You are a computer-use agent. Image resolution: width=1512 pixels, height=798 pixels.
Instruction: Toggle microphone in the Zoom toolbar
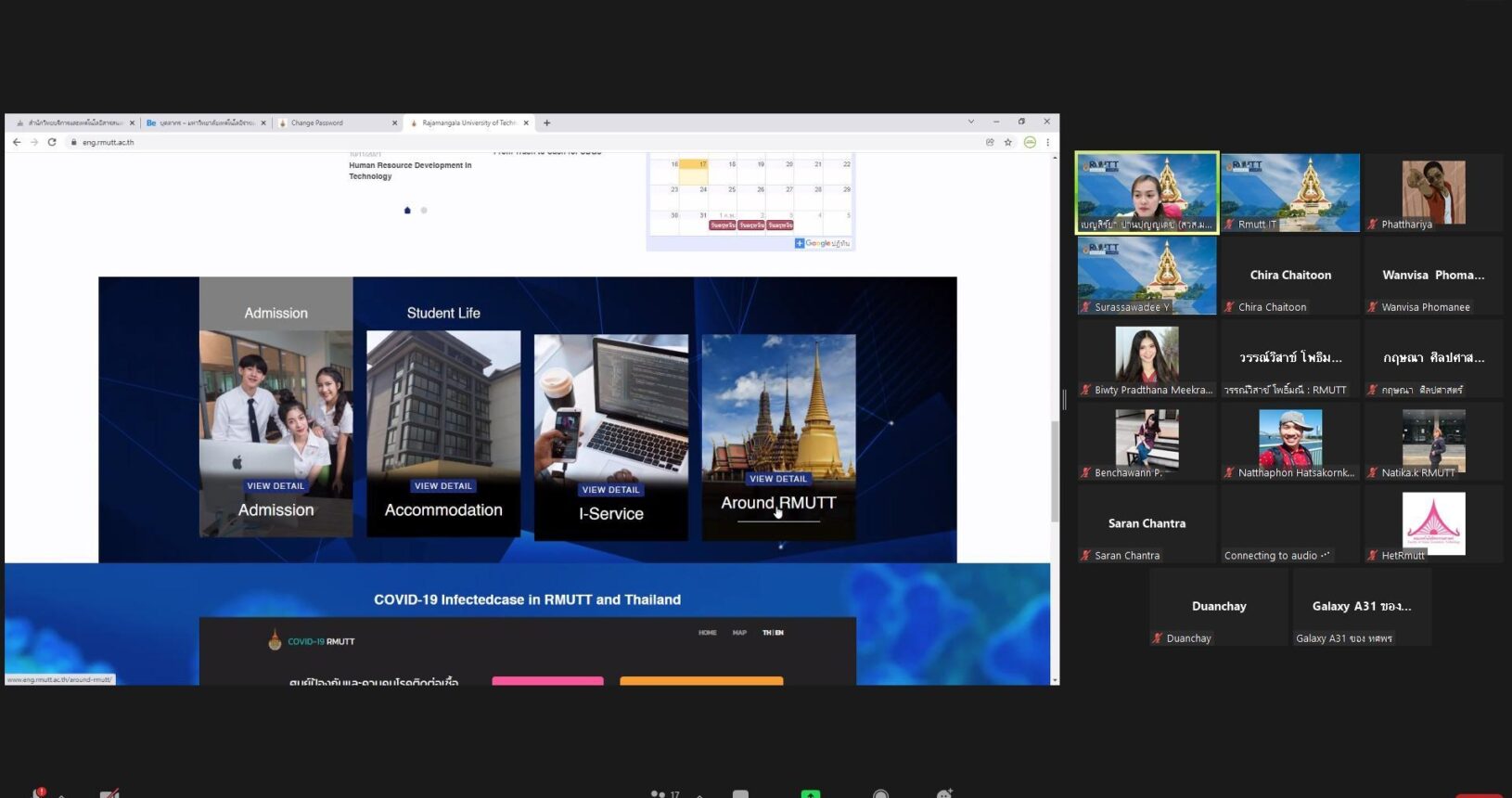(x=39, y=793)
